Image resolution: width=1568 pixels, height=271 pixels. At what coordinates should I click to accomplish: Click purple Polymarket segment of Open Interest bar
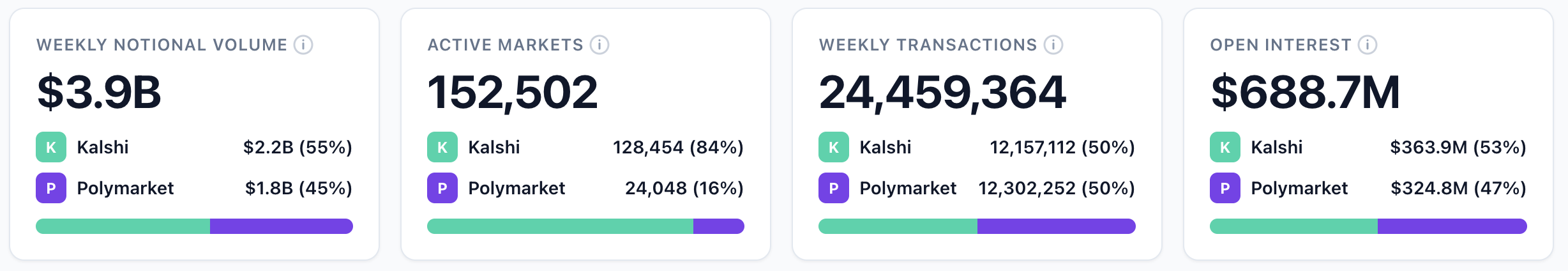pos(1452,226)
